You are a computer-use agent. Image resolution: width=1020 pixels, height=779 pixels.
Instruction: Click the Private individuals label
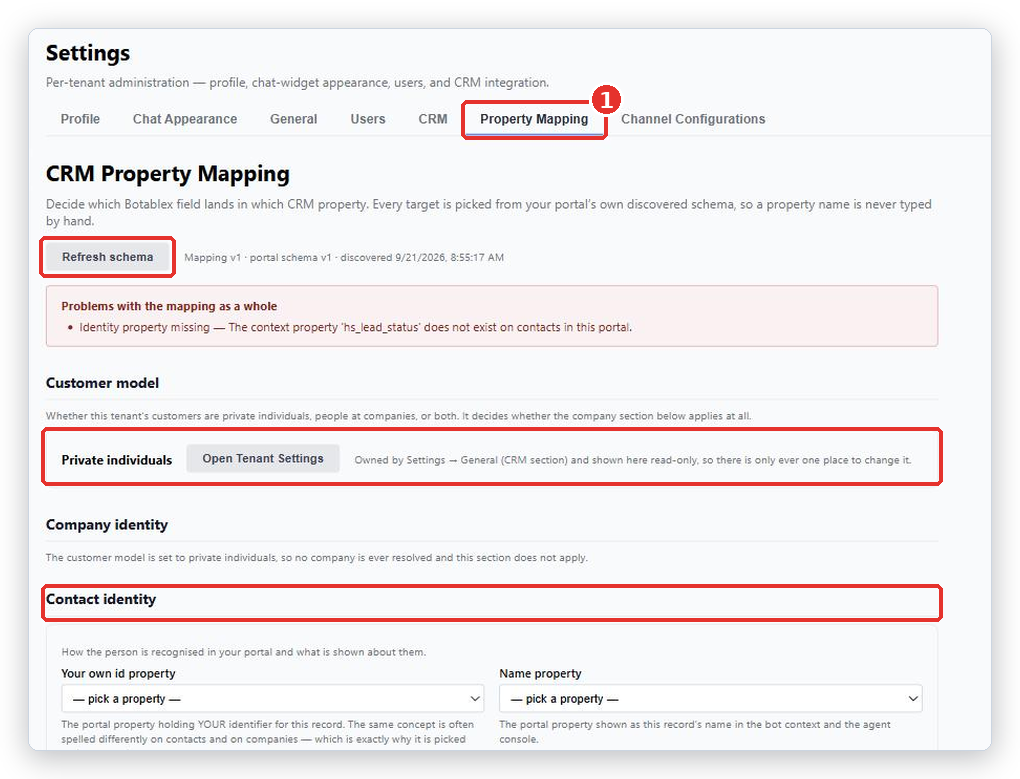click(117, 460)
